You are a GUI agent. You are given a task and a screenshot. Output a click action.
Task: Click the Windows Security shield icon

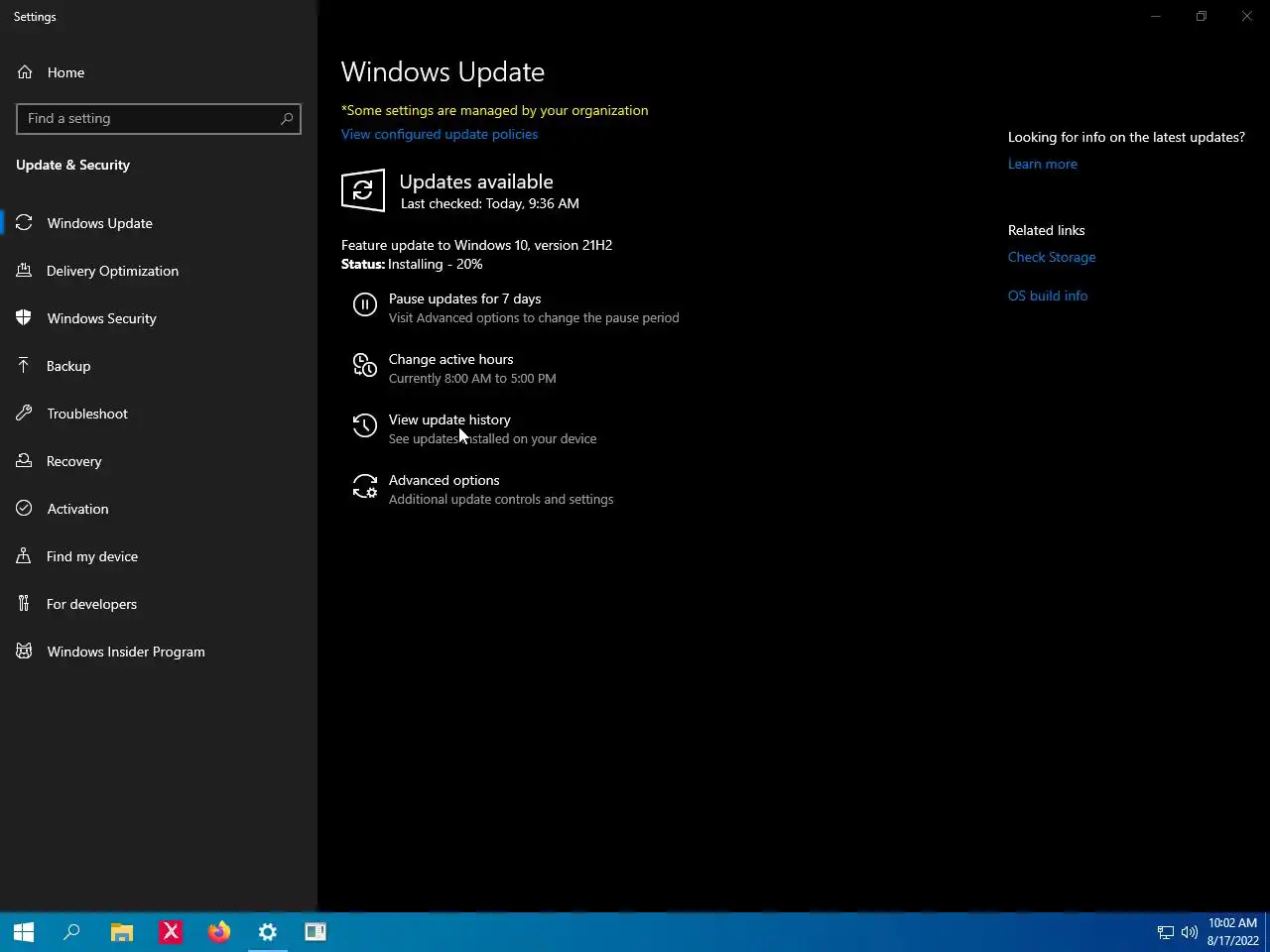click(25, 318)
